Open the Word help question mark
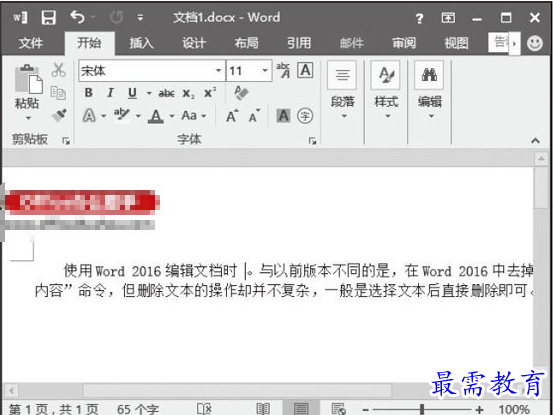This screenshot has width=553, height=415. pos(419,18)
